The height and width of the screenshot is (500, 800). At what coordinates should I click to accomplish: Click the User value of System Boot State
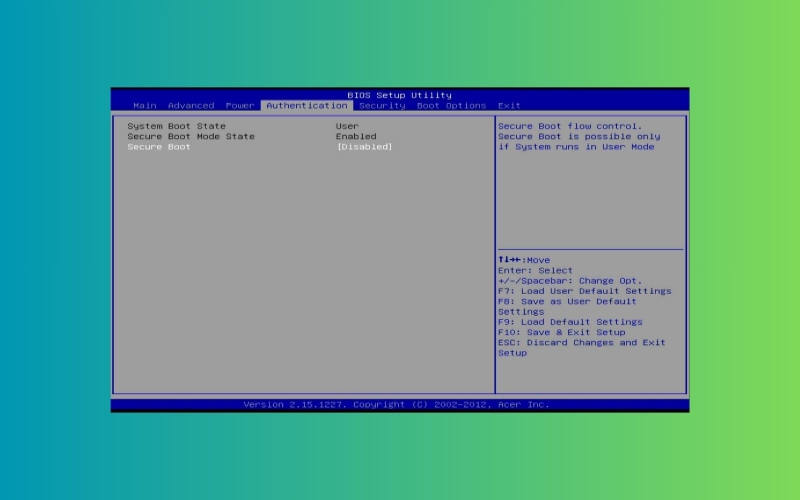[x=347, y=126]
